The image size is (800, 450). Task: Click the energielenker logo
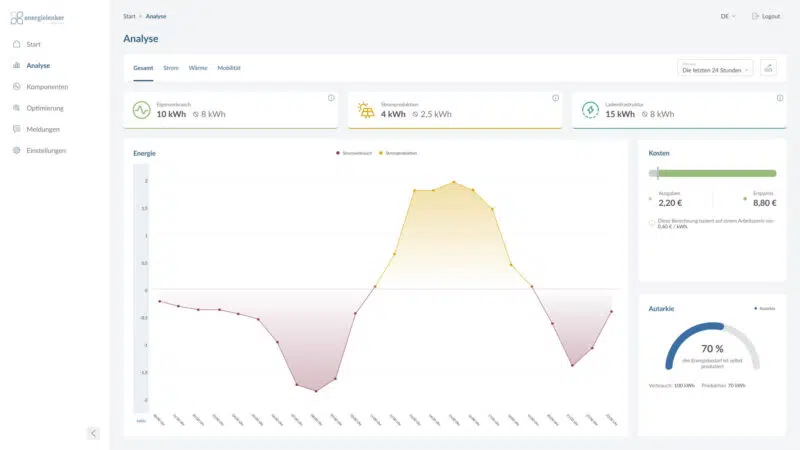[x=37, y=17]
